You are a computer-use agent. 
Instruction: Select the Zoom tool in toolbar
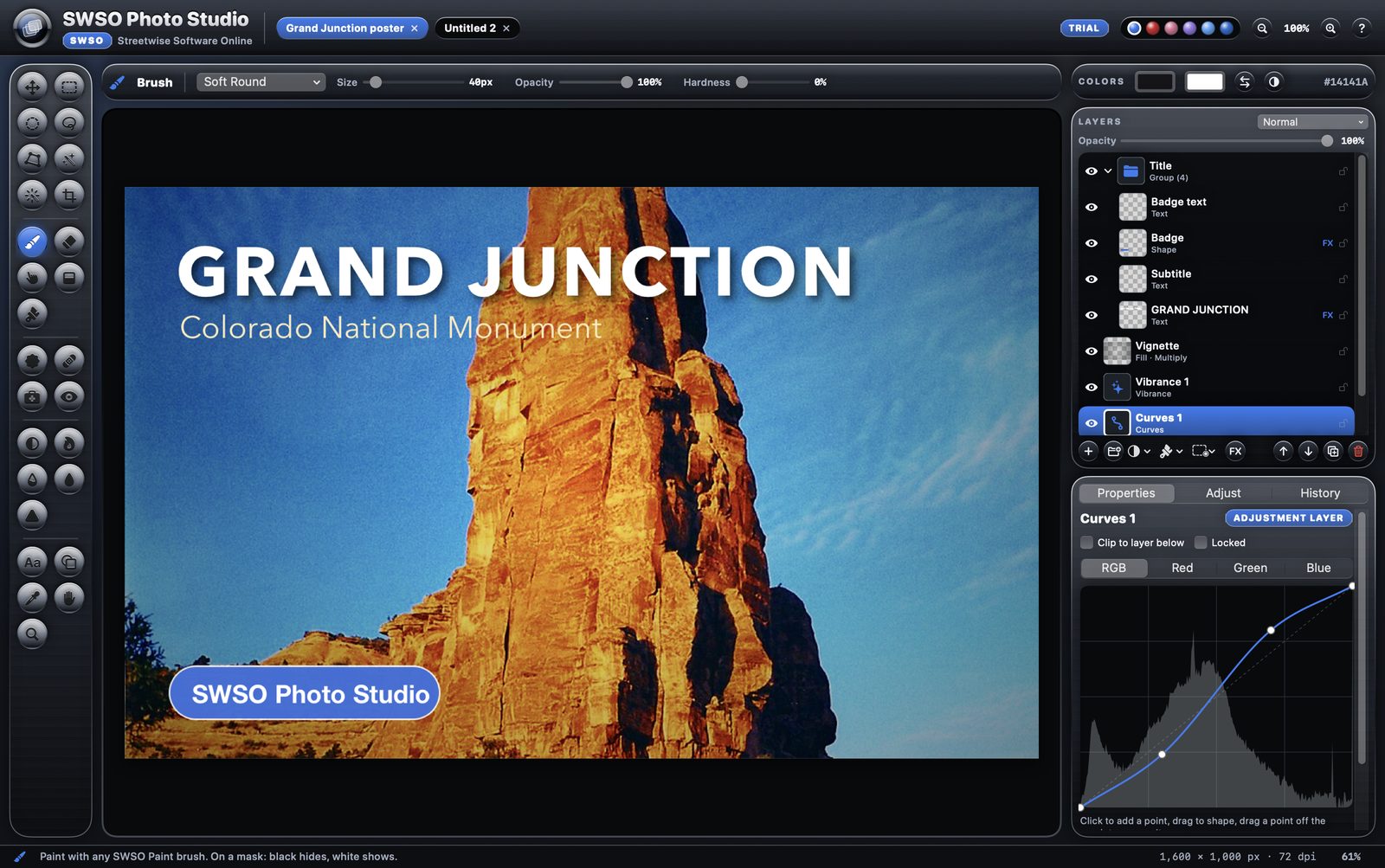[x=32, y=633]
